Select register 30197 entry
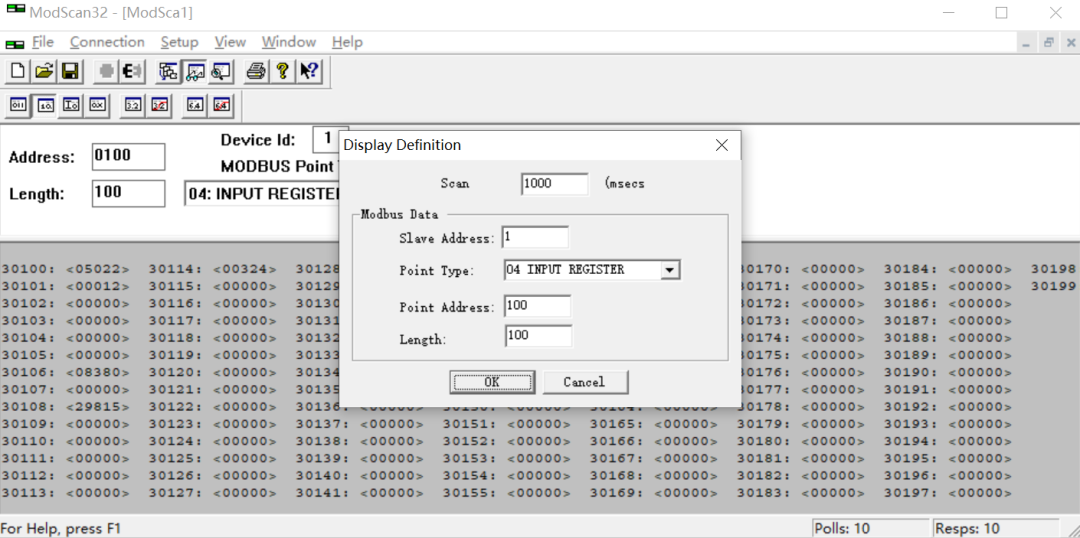 [x=948, y=493]
